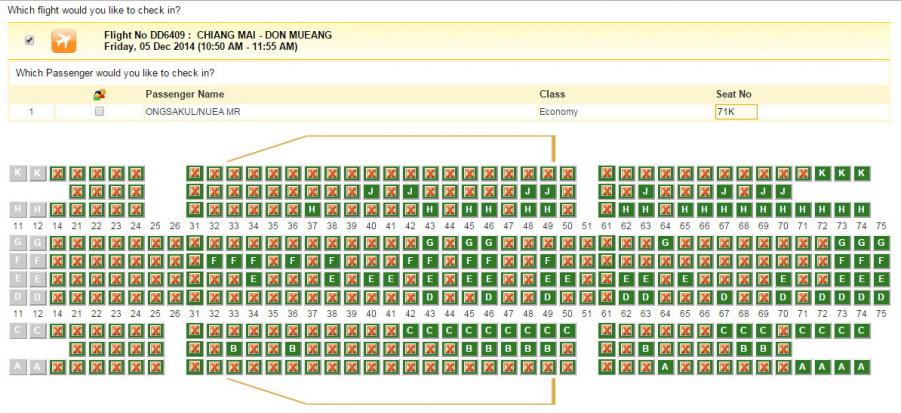The width and height of the screenshot is (901, 413).
Task: Pick available seat 64A
Action: pos(665,367)
